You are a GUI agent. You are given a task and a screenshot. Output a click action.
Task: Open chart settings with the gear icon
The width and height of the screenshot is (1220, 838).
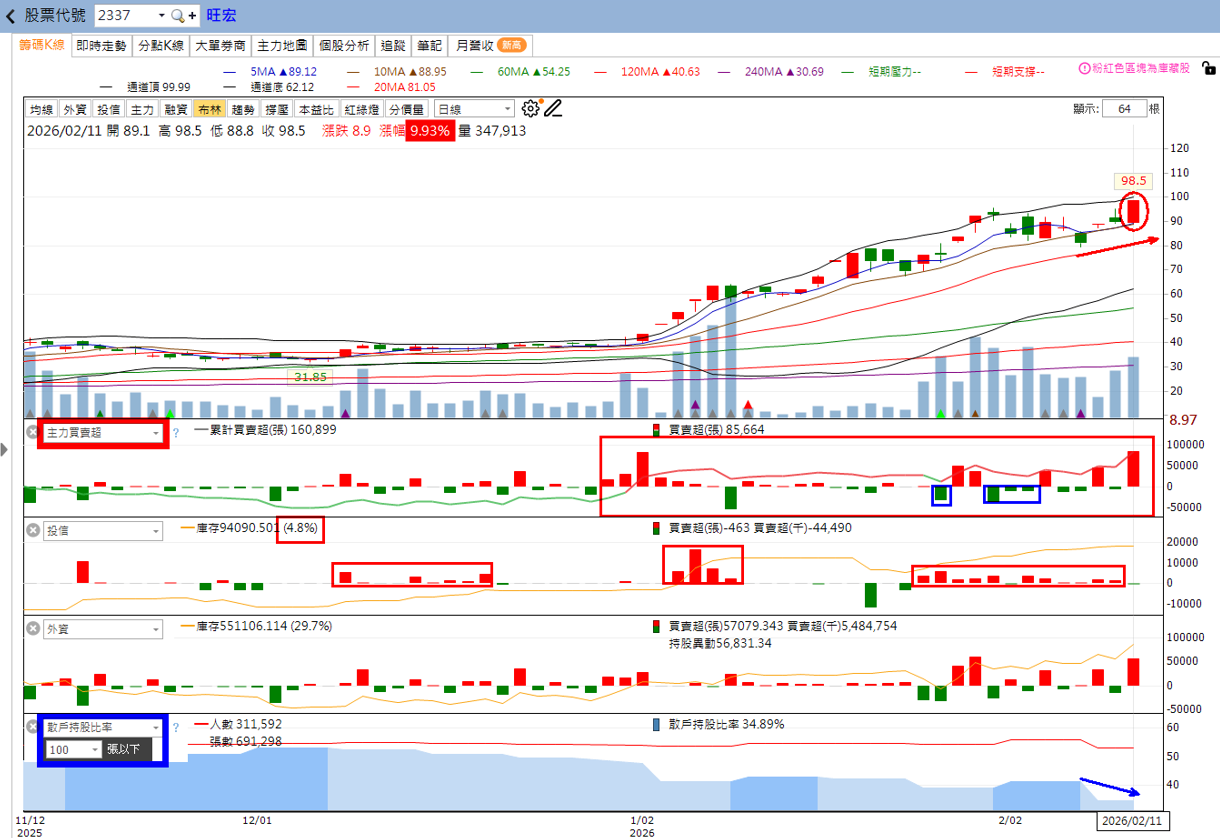coord(530,108)
